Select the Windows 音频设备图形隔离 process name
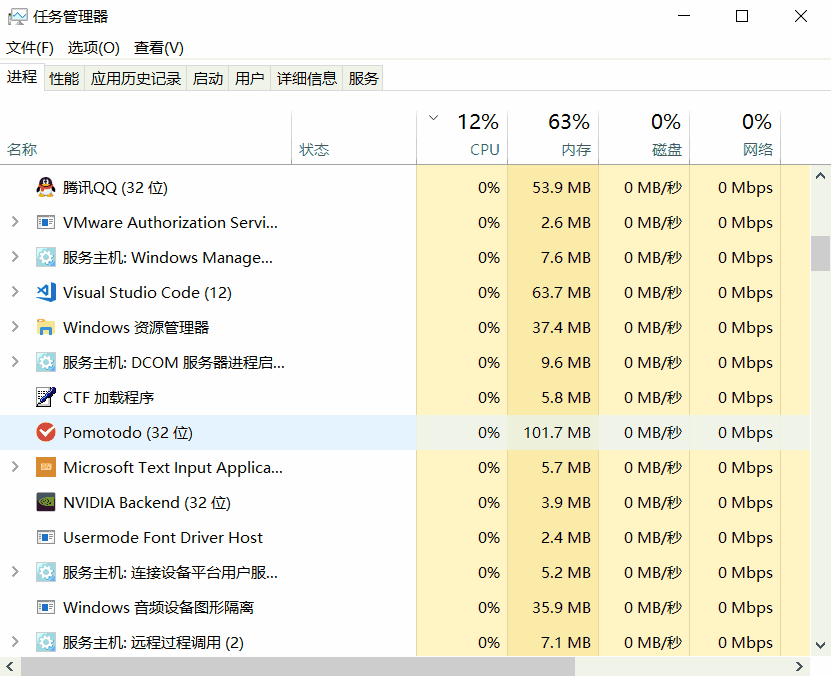The height and width of the screenshot is (676, 831). tap(158, 607)
